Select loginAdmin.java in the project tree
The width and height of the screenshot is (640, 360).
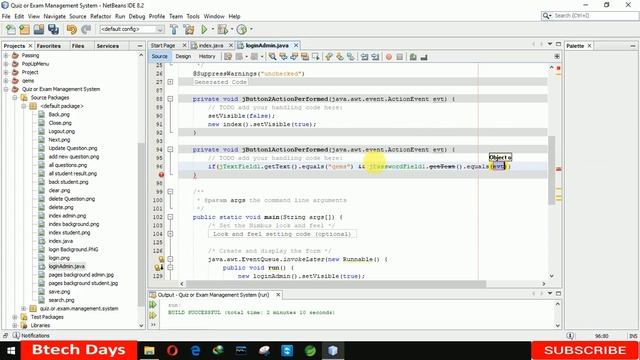(67, 266)
